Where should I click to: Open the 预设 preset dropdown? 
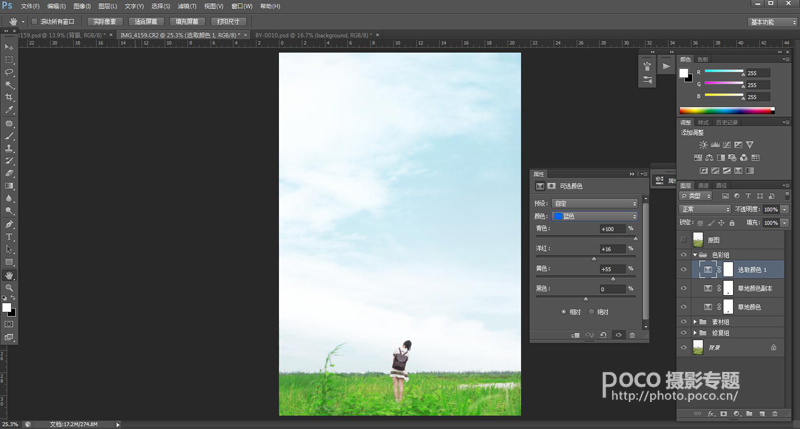(595, 203)
